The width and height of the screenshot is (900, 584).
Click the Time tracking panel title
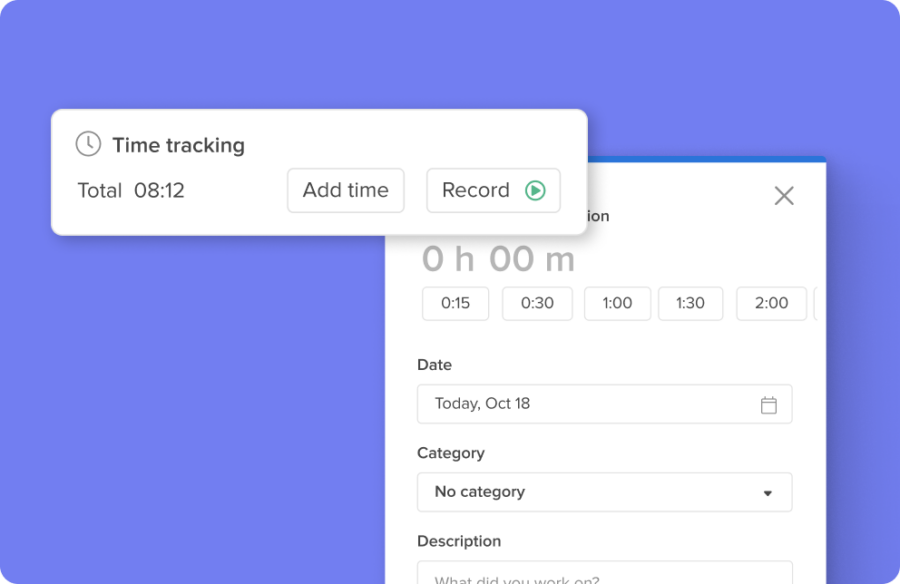pyautogui.click(x=180, y=145)
